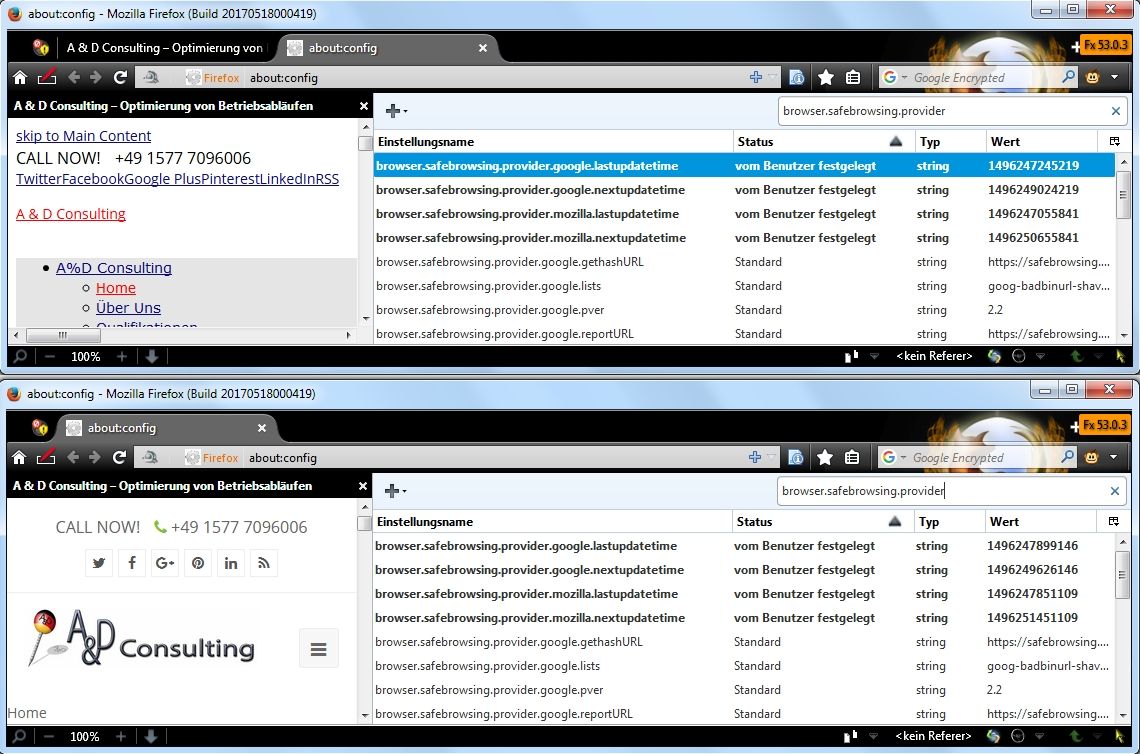Sort by Wert column in bottom window
The height and width of the screenshot is (754, 1140).
point(1040,521)
